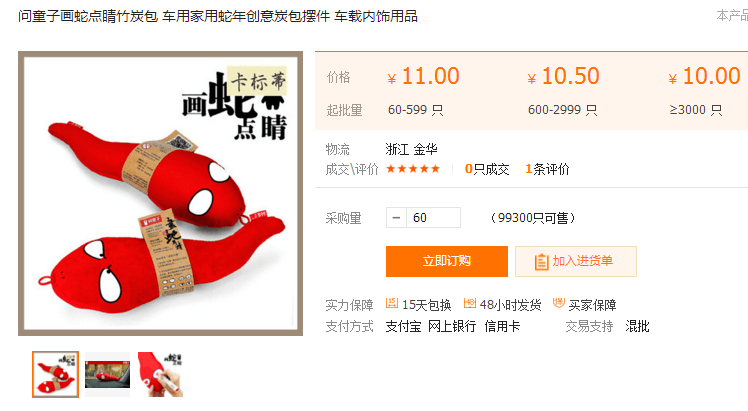Click the 支付宝 payment option
The image size is (748, 411).
pos(404,327)
